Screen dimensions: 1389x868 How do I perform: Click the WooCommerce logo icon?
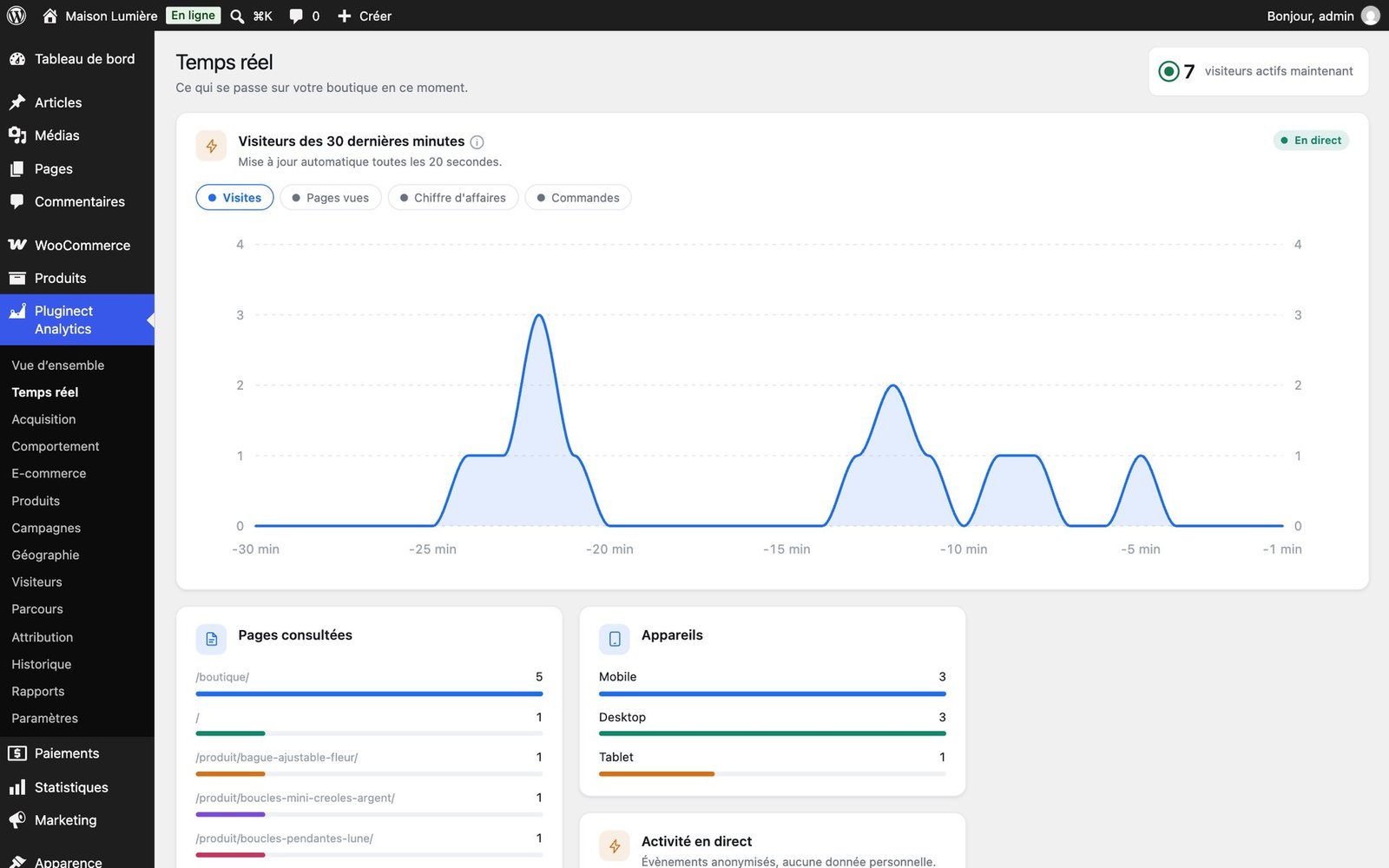[17, 246]
